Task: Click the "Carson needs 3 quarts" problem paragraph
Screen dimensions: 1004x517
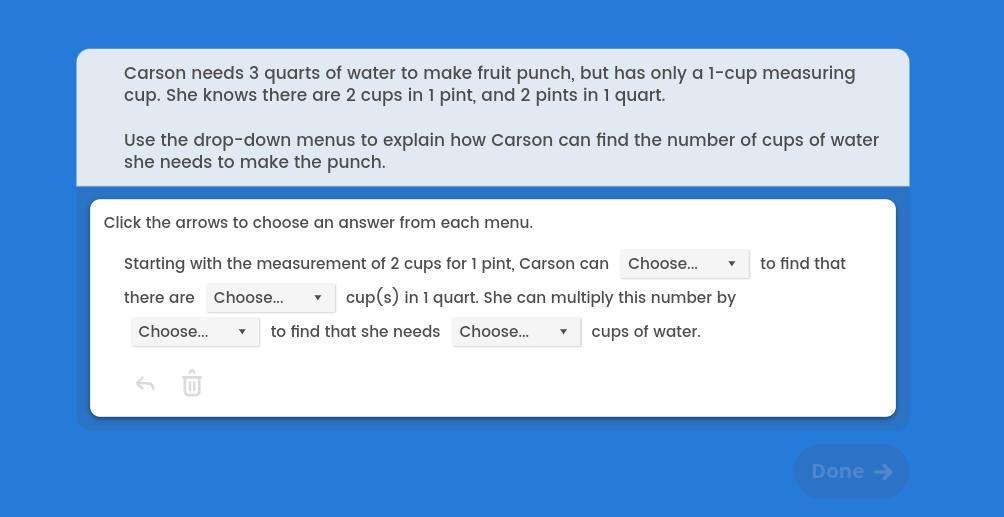Action: tap(489, 84)
